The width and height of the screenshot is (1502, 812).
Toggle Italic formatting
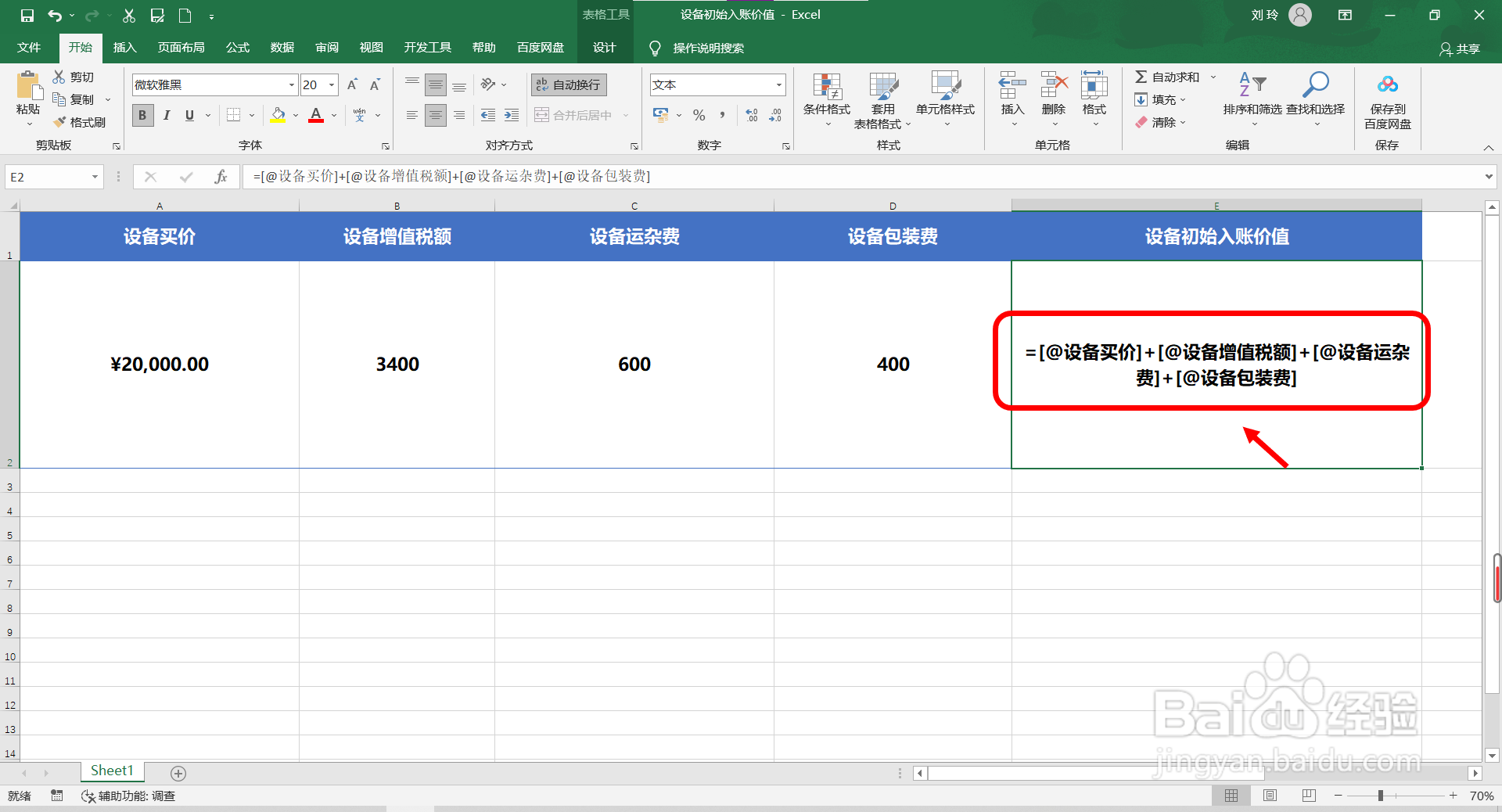pos(167,115)
